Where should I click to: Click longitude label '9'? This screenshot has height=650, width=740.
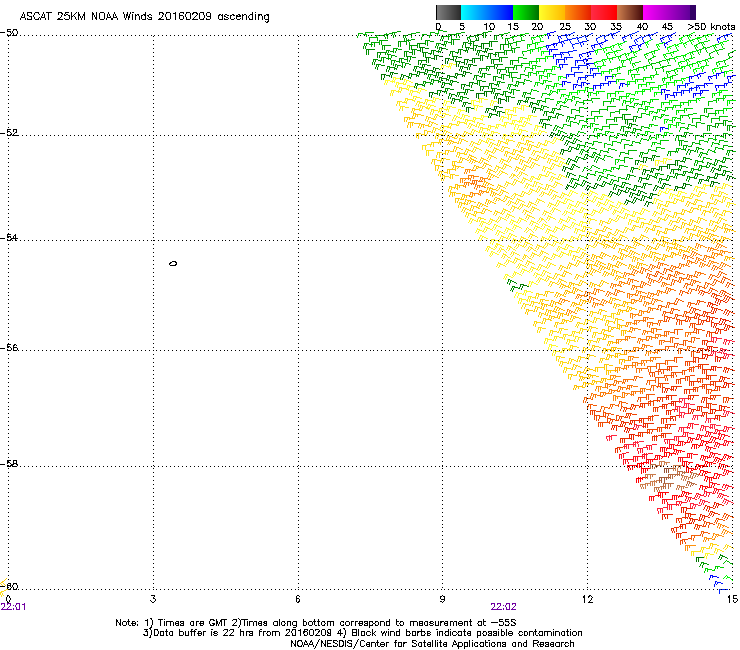(x=442, y=599)
